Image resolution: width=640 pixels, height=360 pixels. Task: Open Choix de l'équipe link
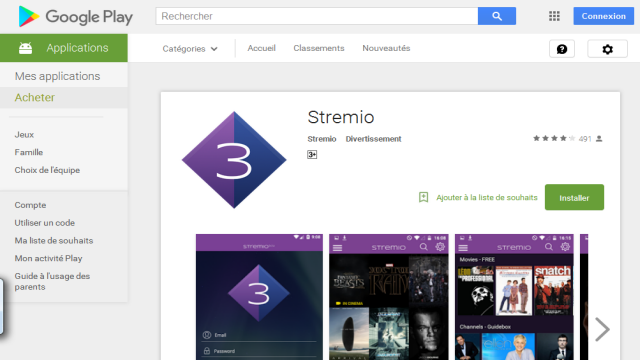[x=47, y=170]
